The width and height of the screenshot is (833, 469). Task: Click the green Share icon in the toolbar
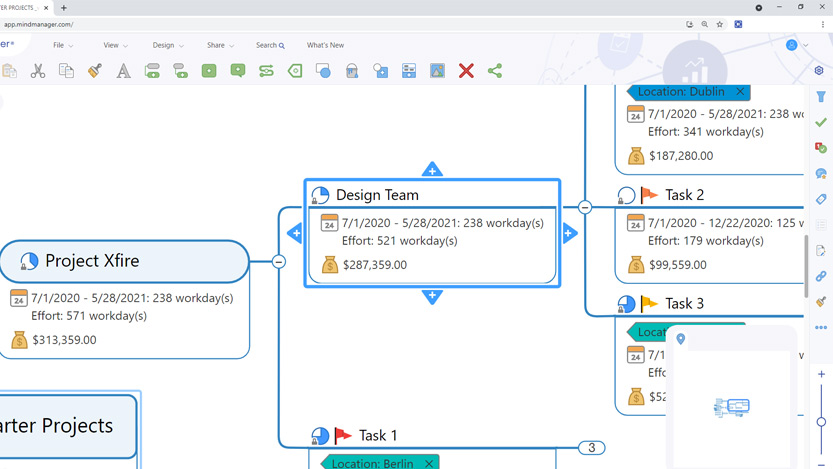pos(495,71)
